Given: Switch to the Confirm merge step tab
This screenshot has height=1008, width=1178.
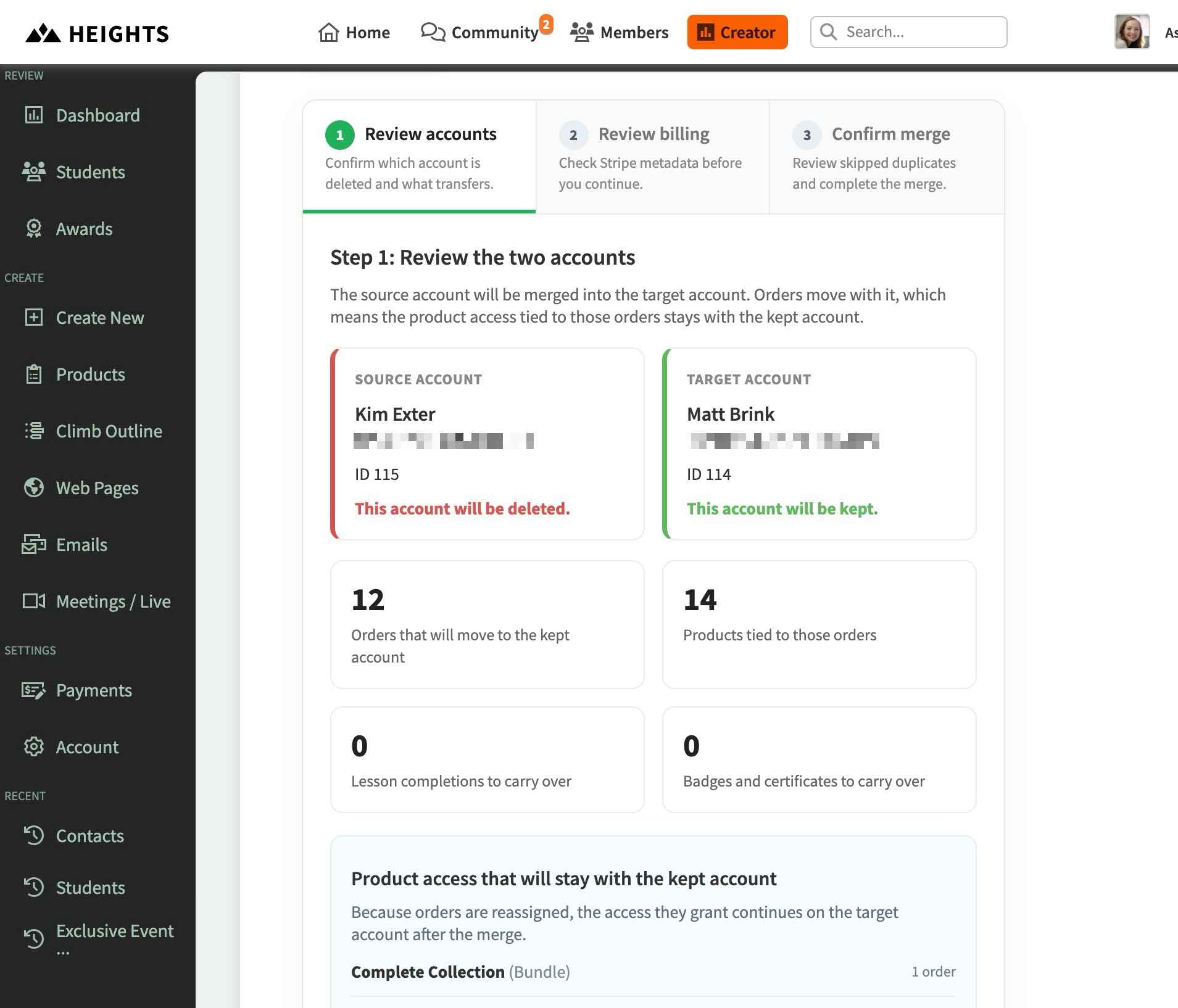Looking at the screenshot, I should 887,157.
